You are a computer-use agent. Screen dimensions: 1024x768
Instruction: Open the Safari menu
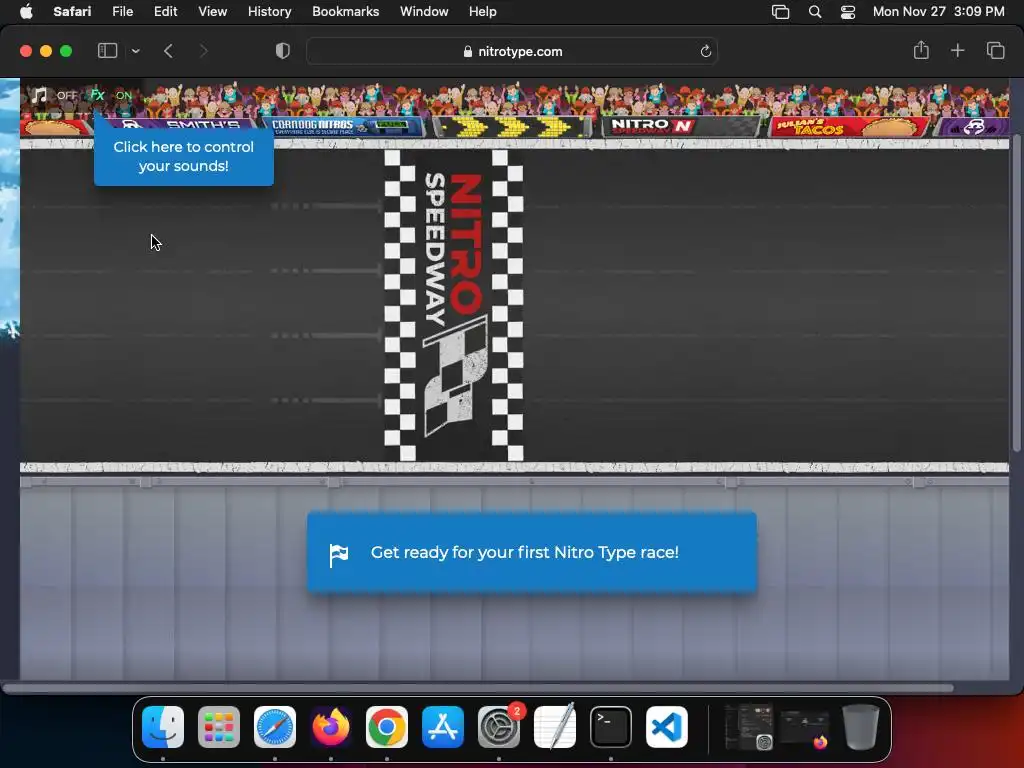pos(72,11)
